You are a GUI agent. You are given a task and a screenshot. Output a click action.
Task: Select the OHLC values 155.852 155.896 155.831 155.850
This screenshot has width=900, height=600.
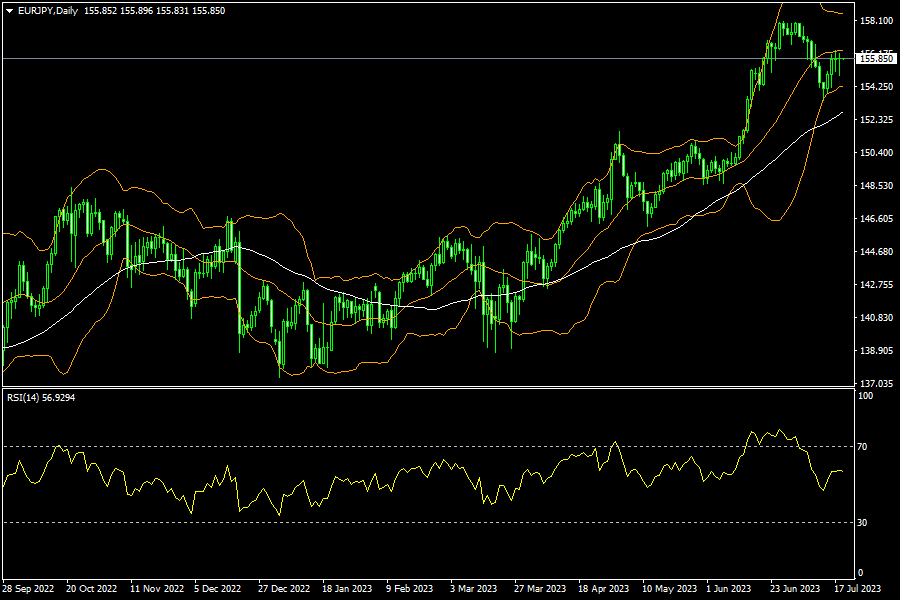(x=154, y=11)
